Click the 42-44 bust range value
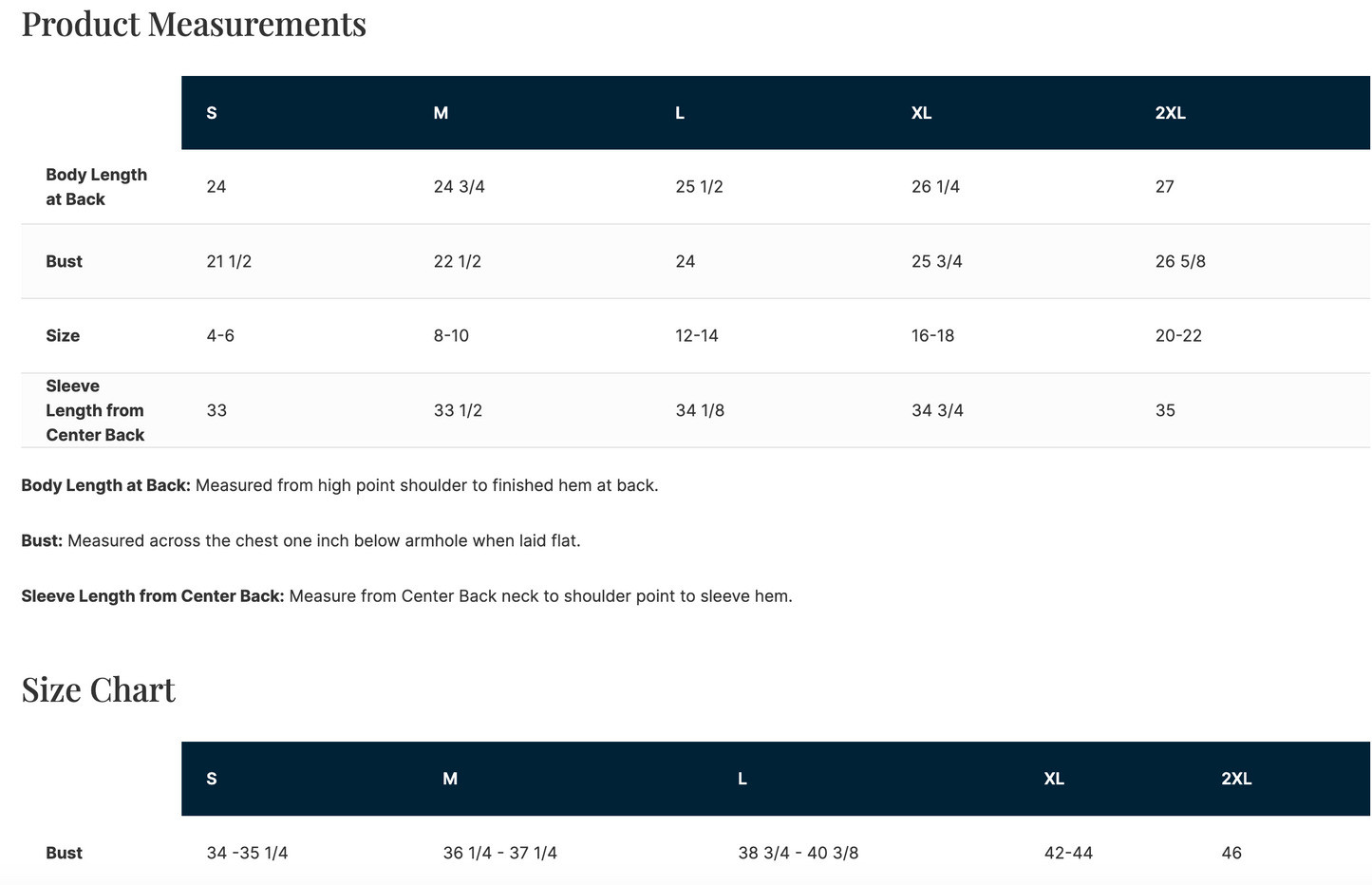The image size is (1372, 885). coord(1068,853)
